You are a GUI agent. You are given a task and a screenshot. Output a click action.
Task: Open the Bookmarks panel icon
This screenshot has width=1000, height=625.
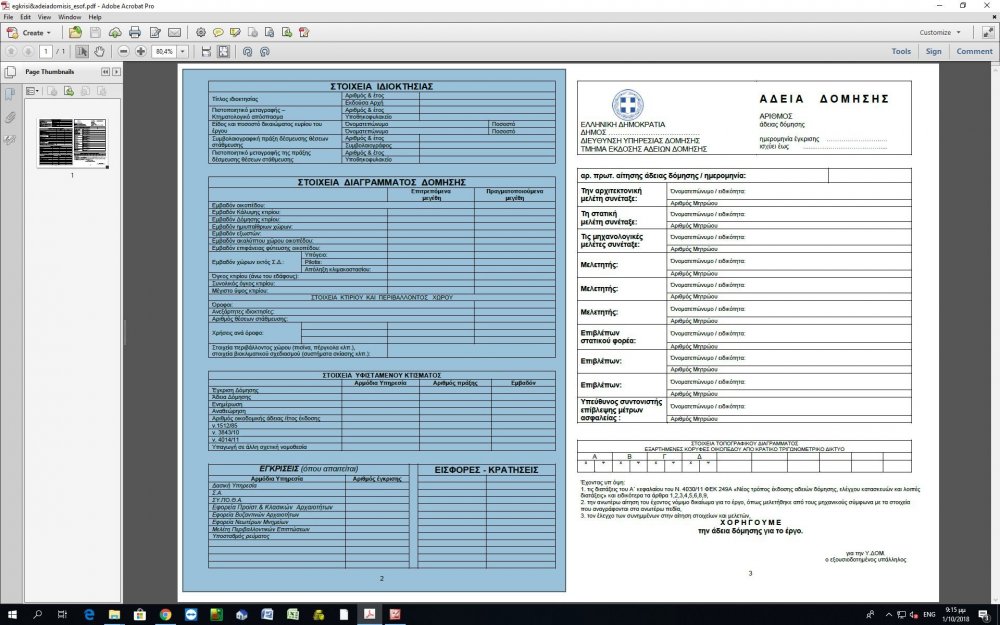click(10, 94)
